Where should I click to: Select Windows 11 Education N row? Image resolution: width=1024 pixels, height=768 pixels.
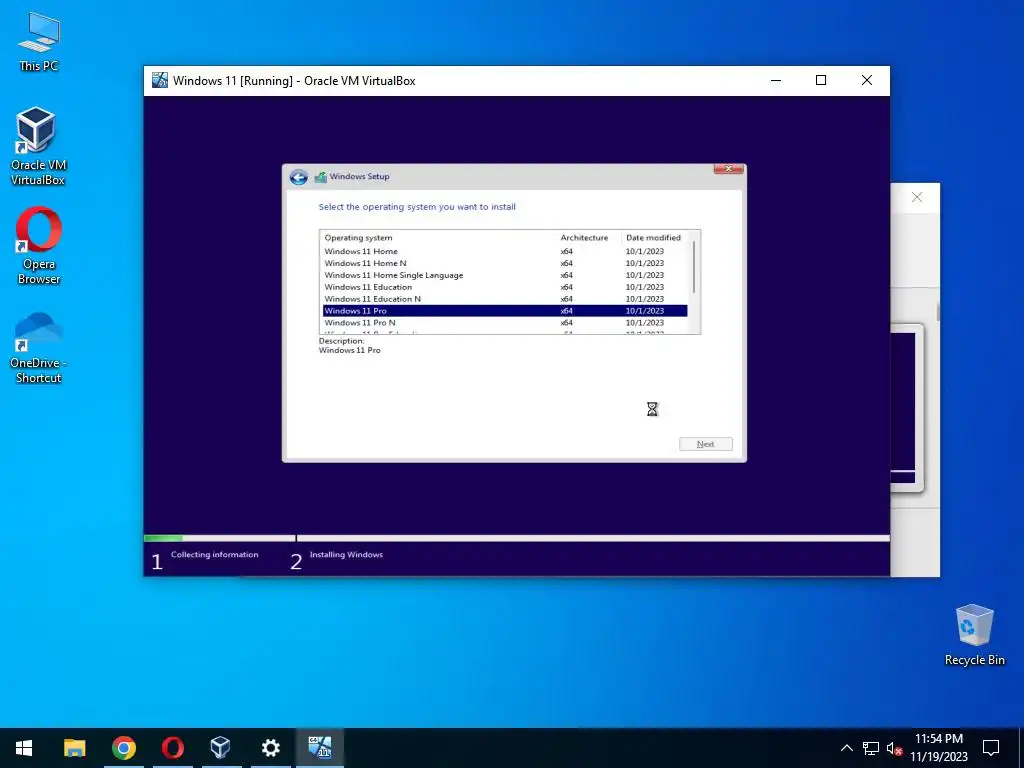(x=505, y=299)
